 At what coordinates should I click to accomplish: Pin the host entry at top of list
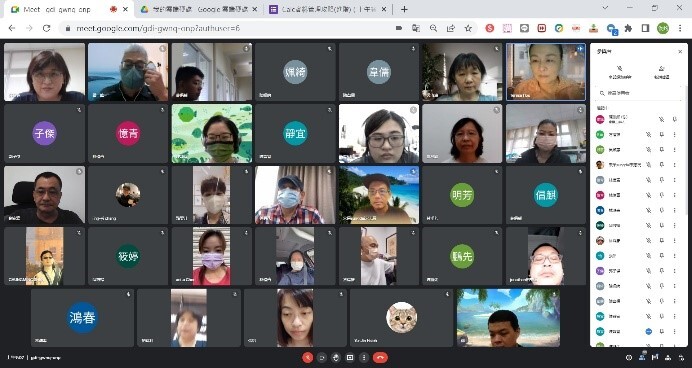coord(675,119)
